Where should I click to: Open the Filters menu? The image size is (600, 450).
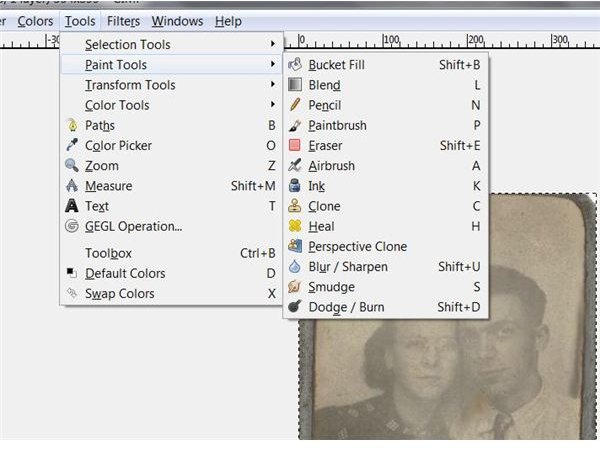click(123, 21)
